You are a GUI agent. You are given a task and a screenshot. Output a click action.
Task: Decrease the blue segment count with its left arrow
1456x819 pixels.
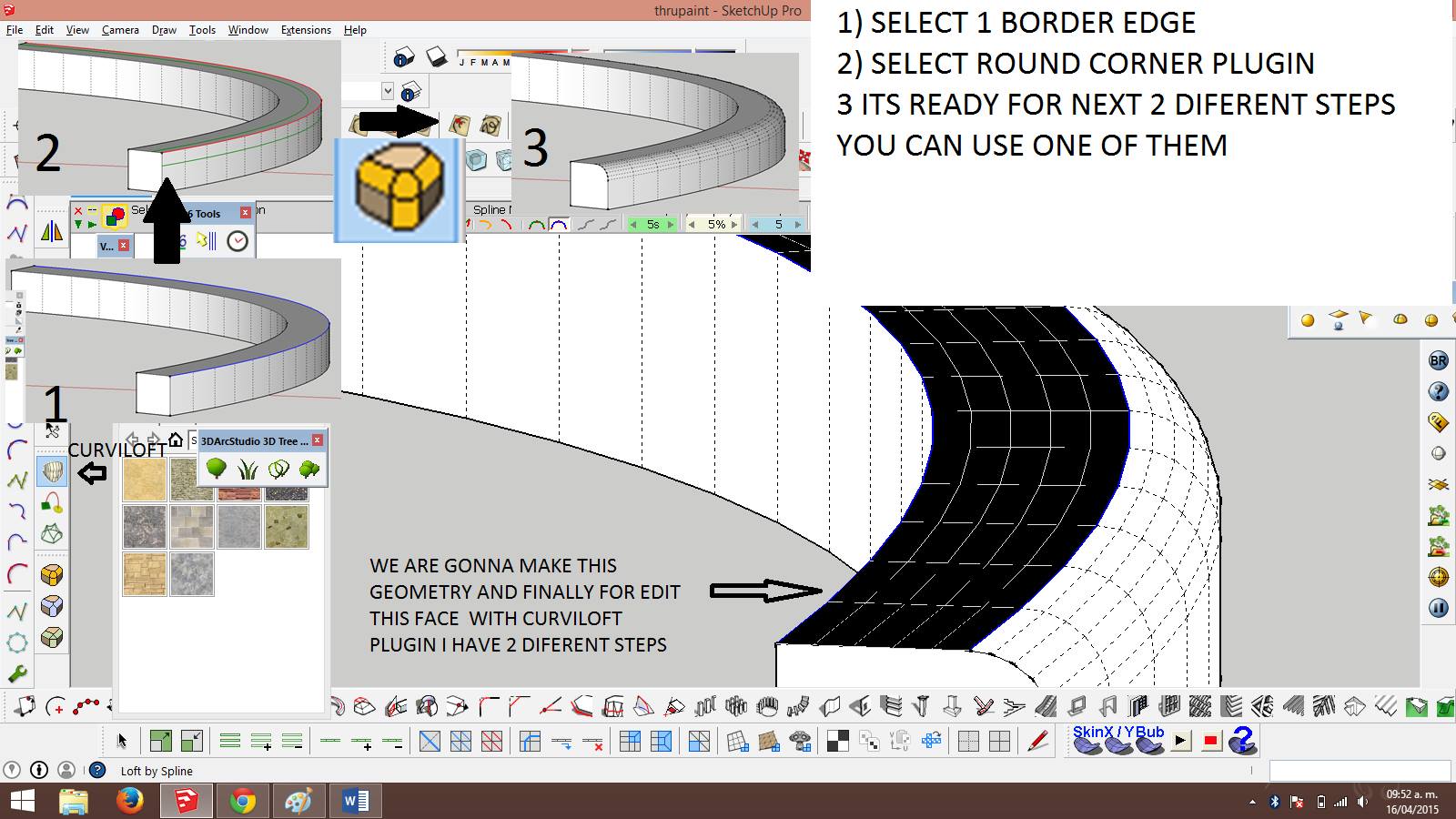tap(755, 223)
